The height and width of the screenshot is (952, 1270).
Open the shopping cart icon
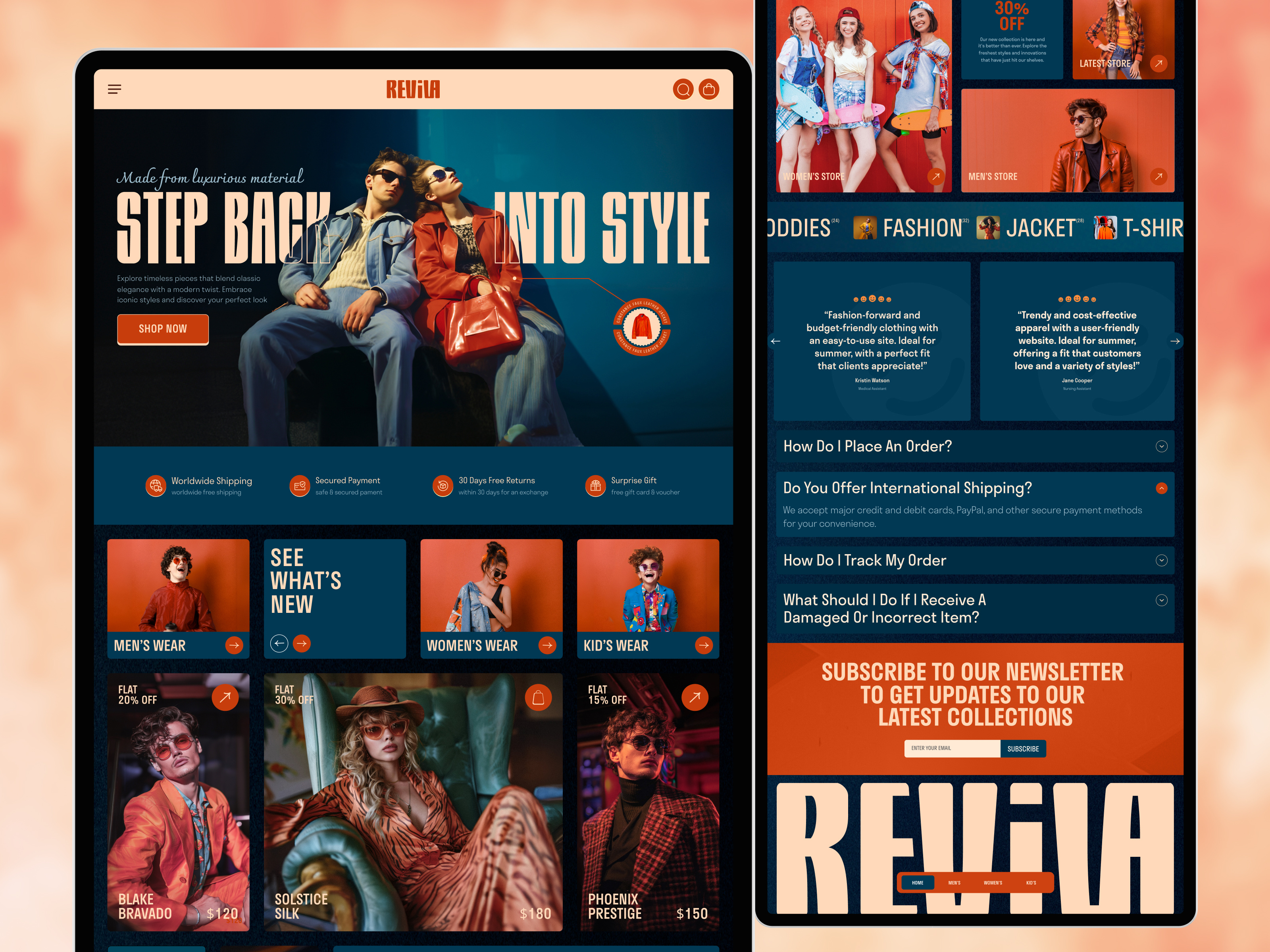click(710, 90)
